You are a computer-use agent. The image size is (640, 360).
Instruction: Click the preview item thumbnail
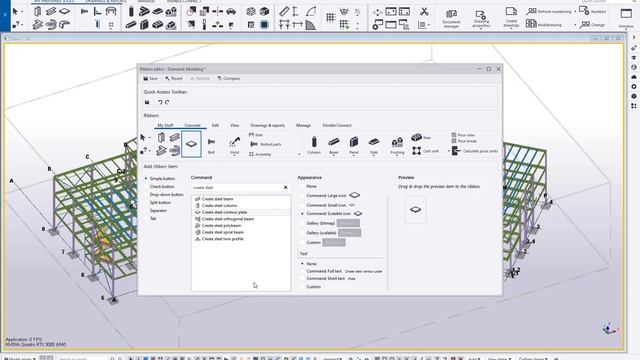(x=416, y=209)
